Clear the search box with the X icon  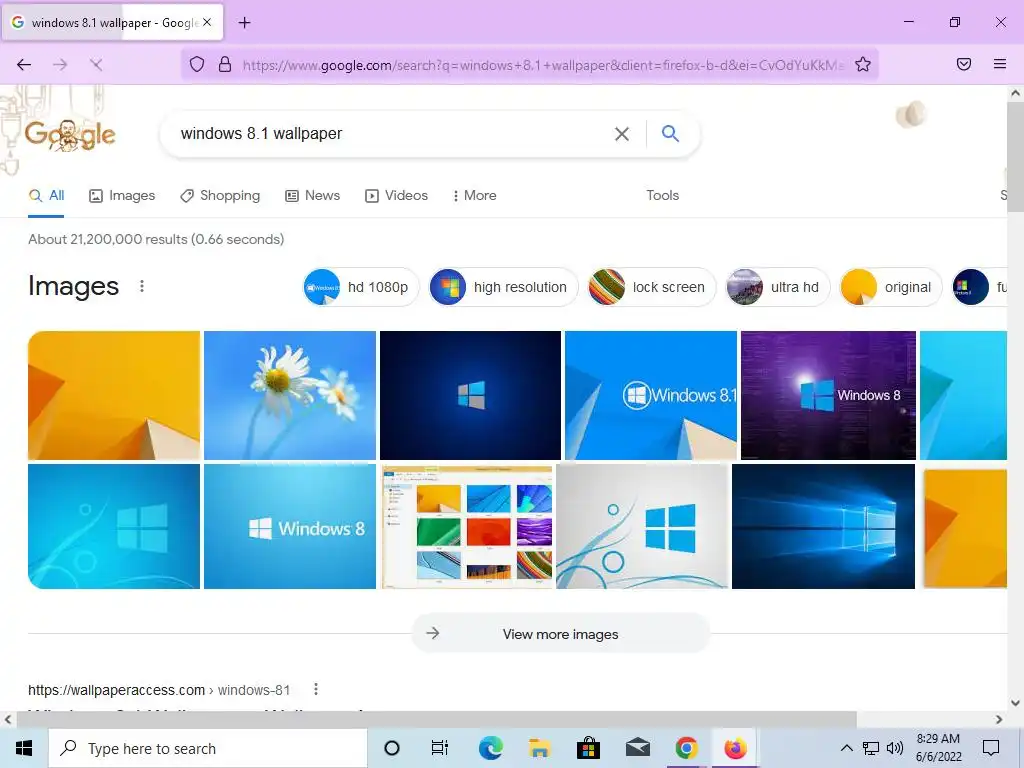coord(622,134)
